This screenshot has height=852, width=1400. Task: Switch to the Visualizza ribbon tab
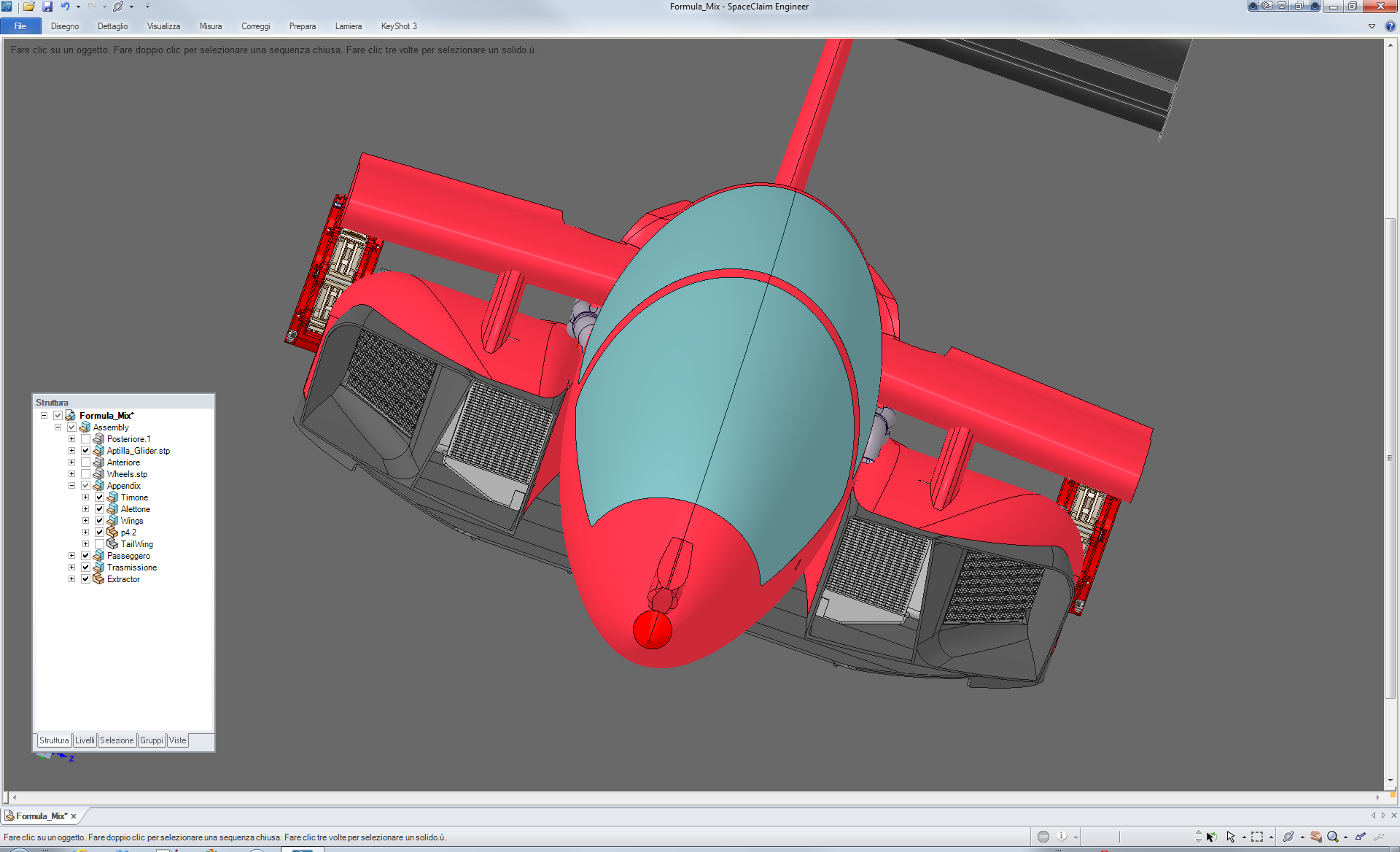[163, 26]
